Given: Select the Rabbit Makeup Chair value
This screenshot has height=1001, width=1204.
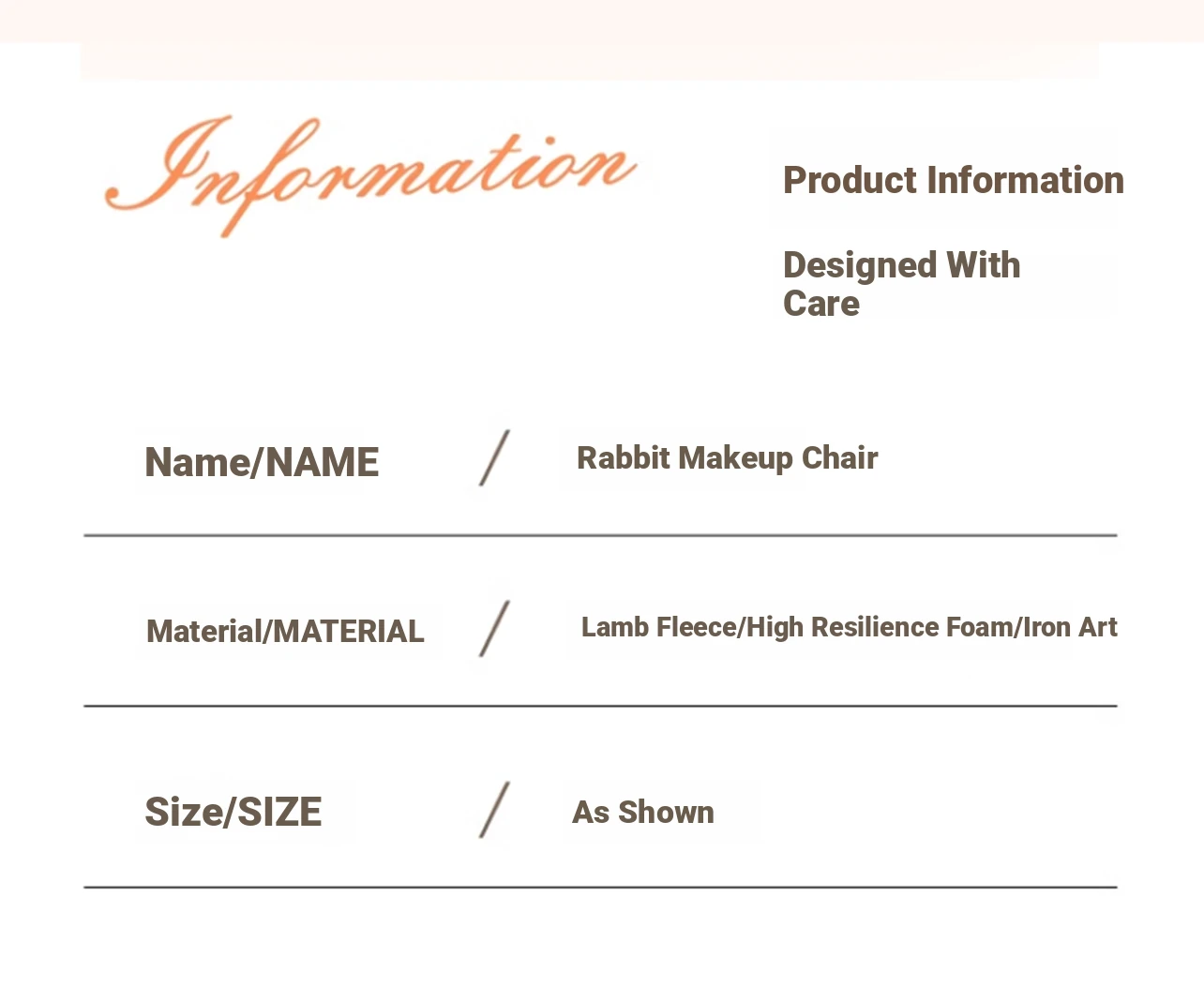Looking at the screenshot, I should [727, 457].
